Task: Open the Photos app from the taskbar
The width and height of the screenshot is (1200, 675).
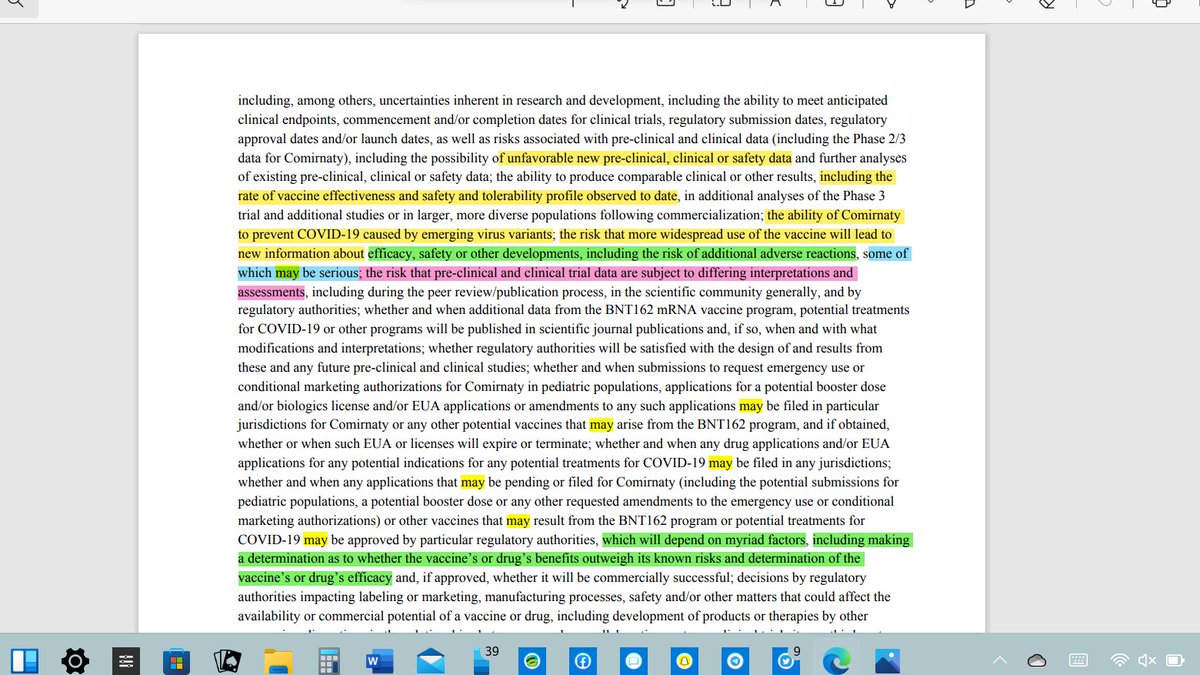Action: point(886,661)
